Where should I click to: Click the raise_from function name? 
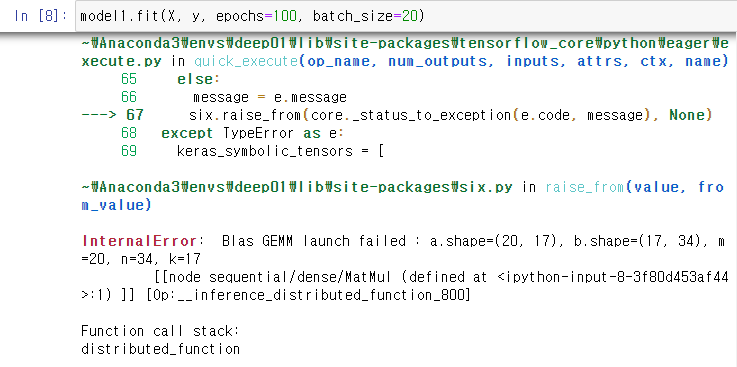(x=584, y=187)
